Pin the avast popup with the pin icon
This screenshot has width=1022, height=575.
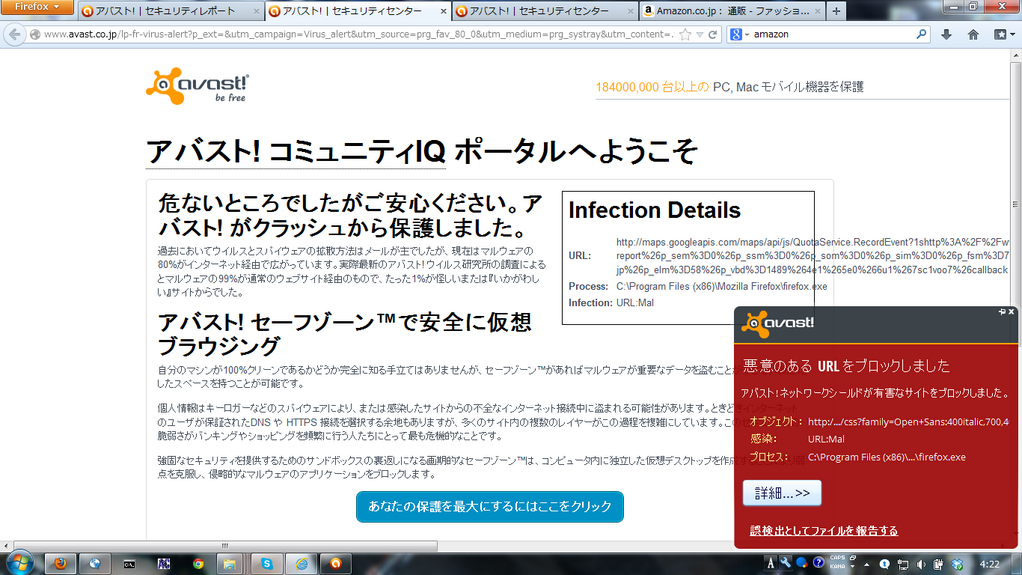click(x=1002, y=312)
